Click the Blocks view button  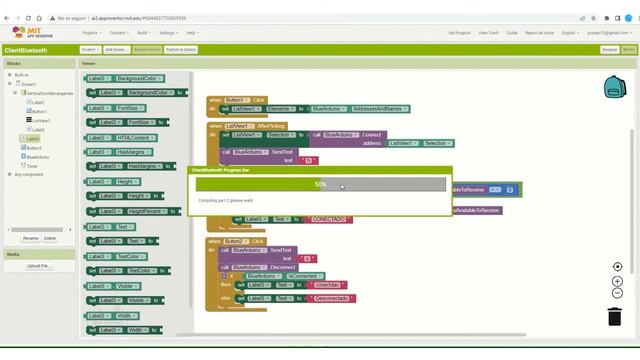pyautogui.click(x=629, y=50)
